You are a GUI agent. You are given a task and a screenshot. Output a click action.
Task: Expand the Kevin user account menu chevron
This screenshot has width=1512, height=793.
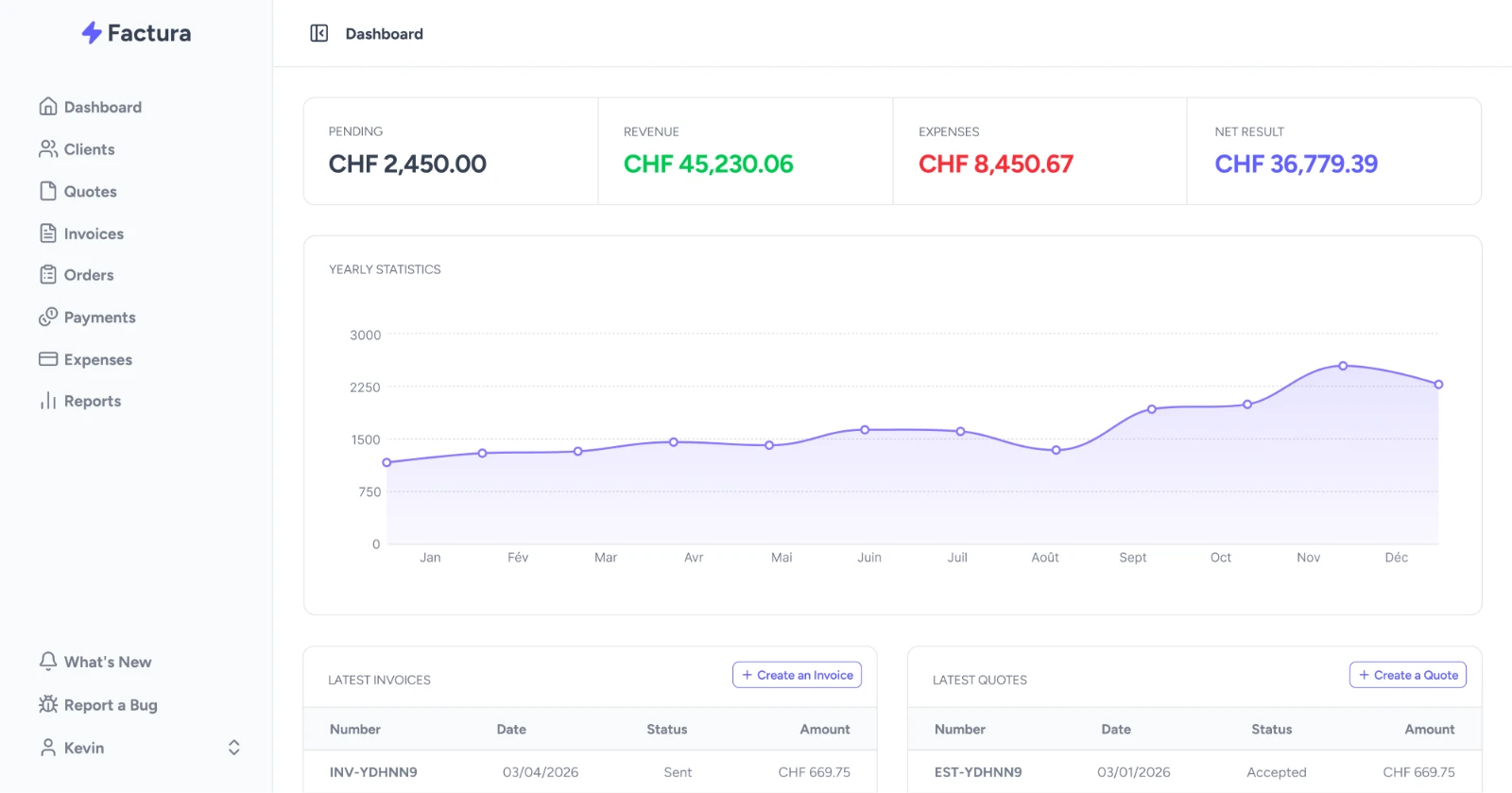pyautogui.click(x=234, y=748)
